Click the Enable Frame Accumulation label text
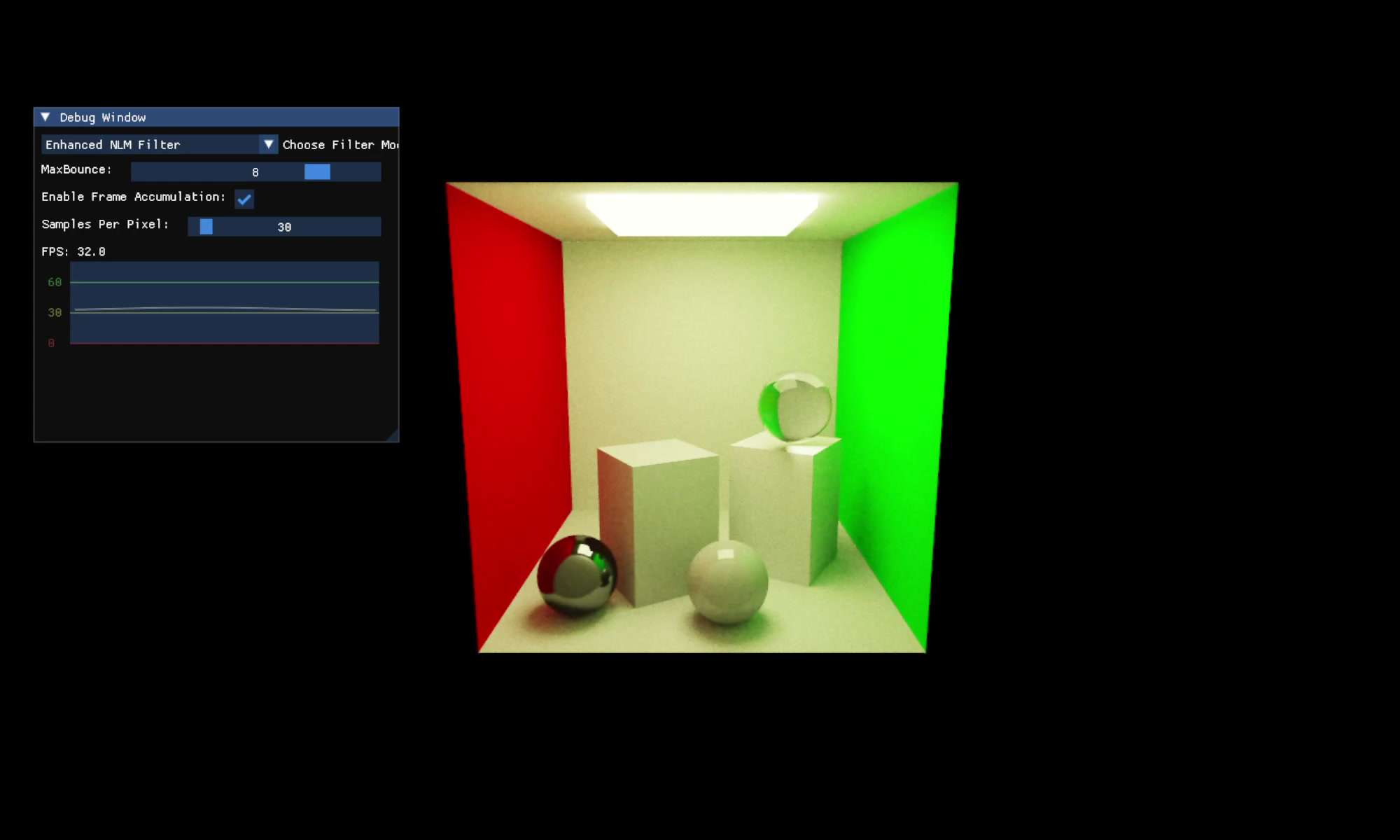 [x=133, y=197]
